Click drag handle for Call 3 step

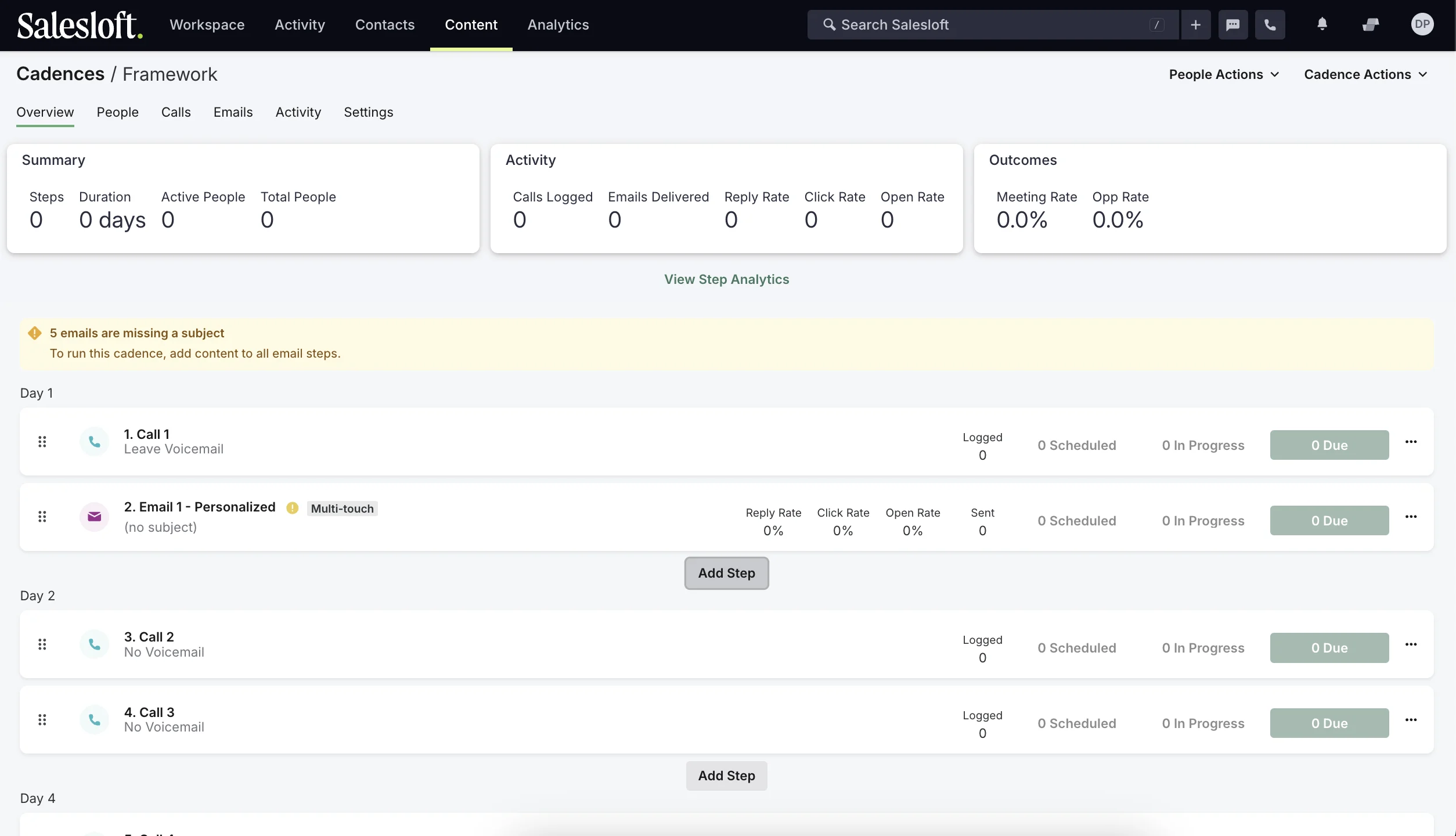pos(42,720)
